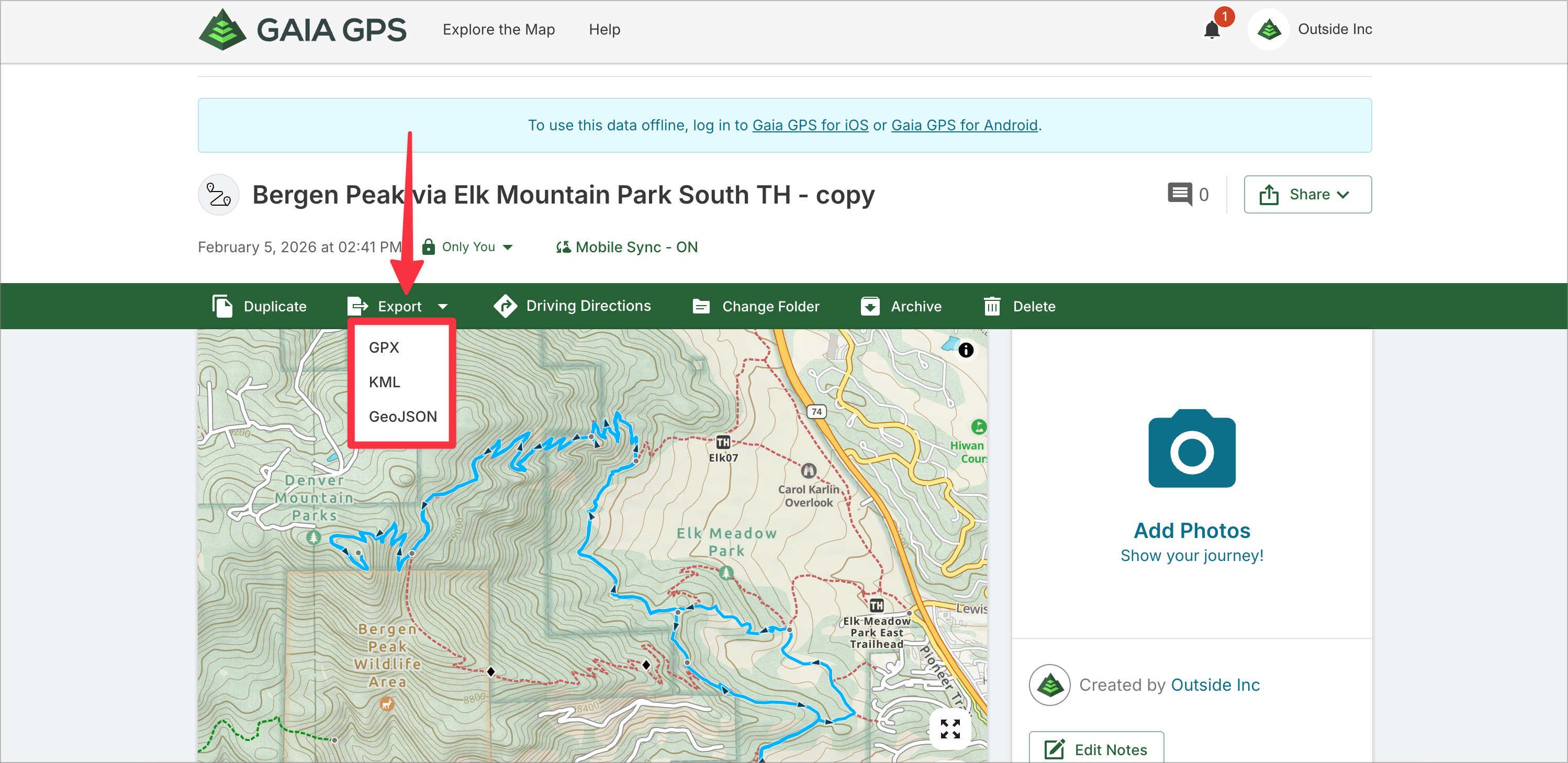The height and width of the screenshot is (763, 1568).
Task: Click the Gaia GPS logo
Action: pos(303,29)
